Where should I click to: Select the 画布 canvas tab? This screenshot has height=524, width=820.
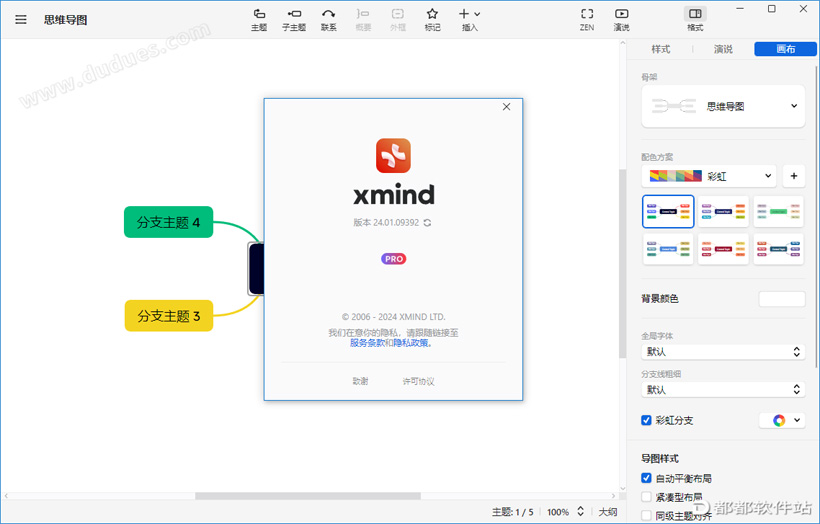tap(785, 49)
